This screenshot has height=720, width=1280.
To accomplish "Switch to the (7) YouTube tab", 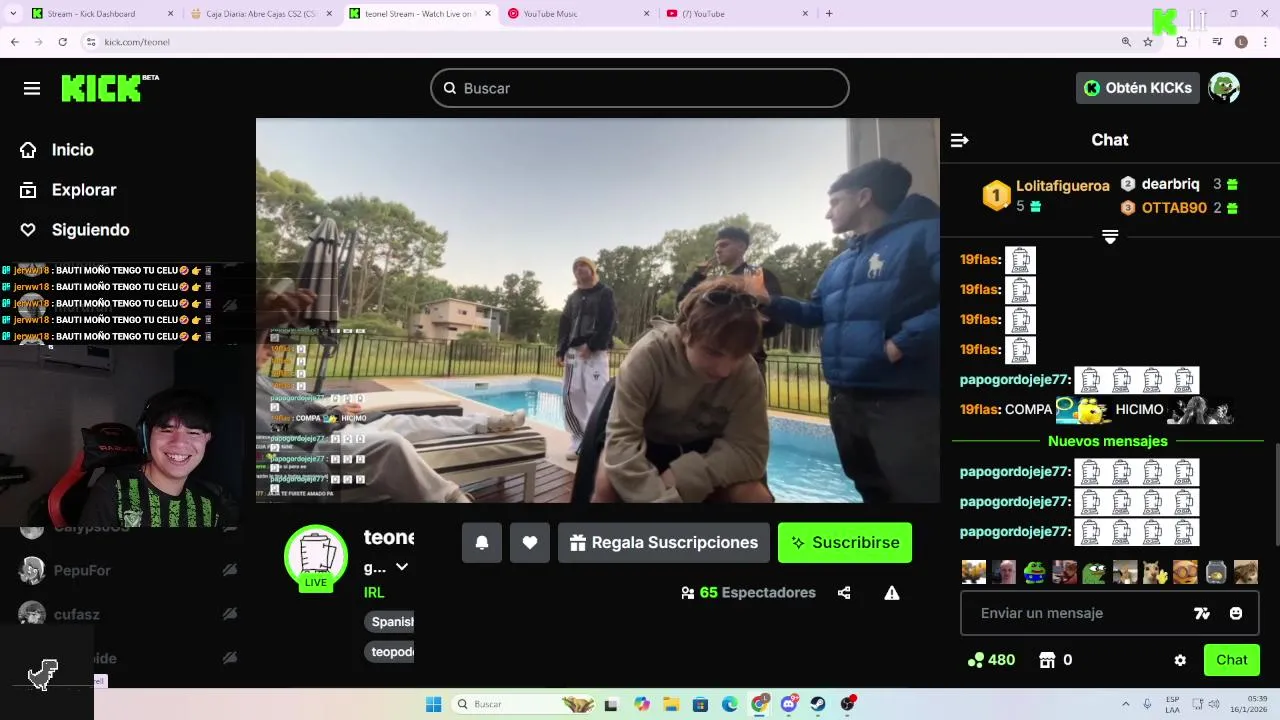I will coord(736,14).
